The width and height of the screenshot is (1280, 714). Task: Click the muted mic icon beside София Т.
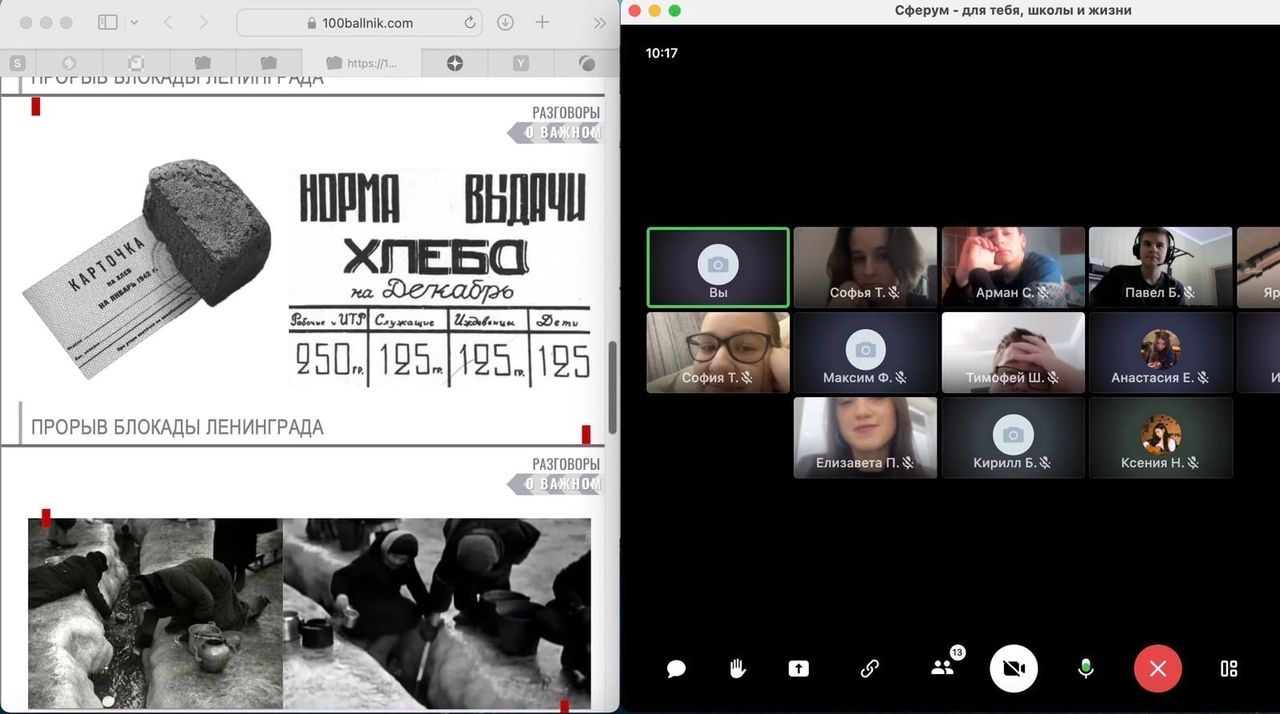[746, 378]
